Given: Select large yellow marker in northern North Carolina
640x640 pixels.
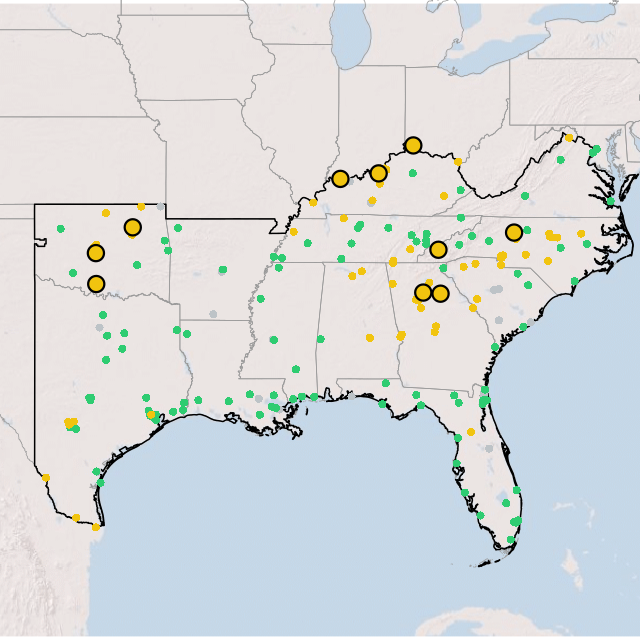Looking at the screenshot, I should pyautogui.click(x=514, y=232).
